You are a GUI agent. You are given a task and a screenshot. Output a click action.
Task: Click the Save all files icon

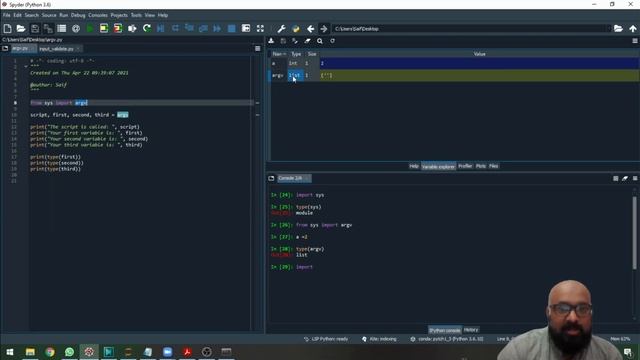point(48,29)
